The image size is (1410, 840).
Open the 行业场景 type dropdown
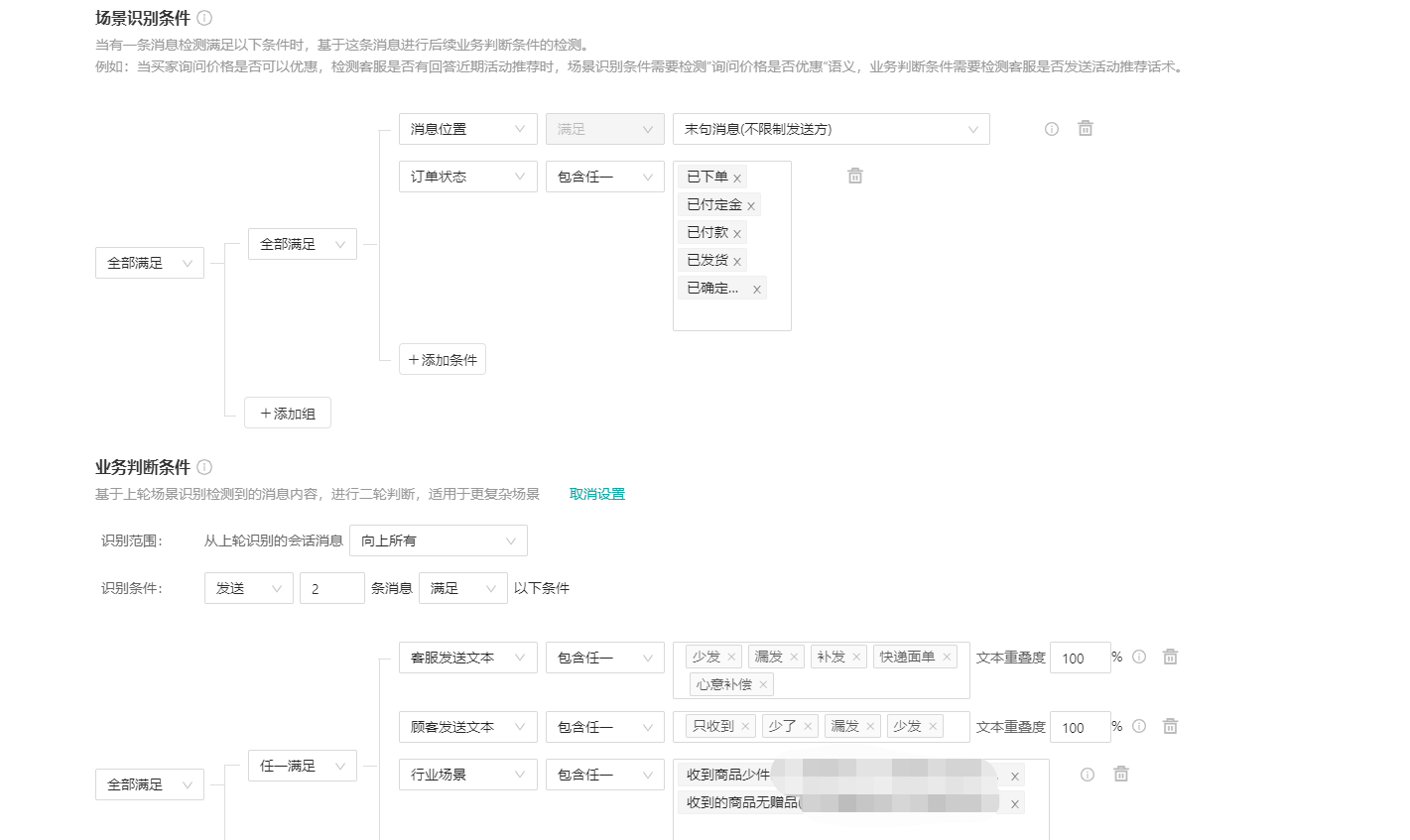pos(467,775)
